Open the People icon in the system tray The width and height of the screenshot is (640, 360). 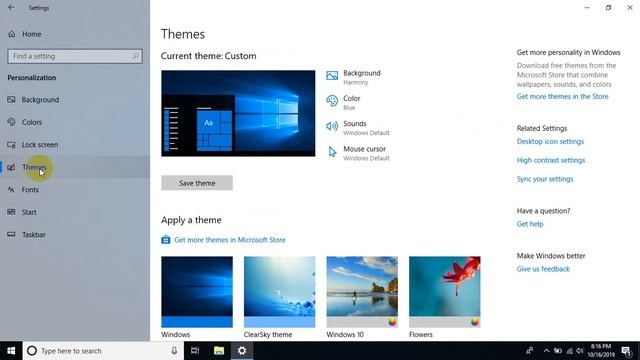point(530,351)
